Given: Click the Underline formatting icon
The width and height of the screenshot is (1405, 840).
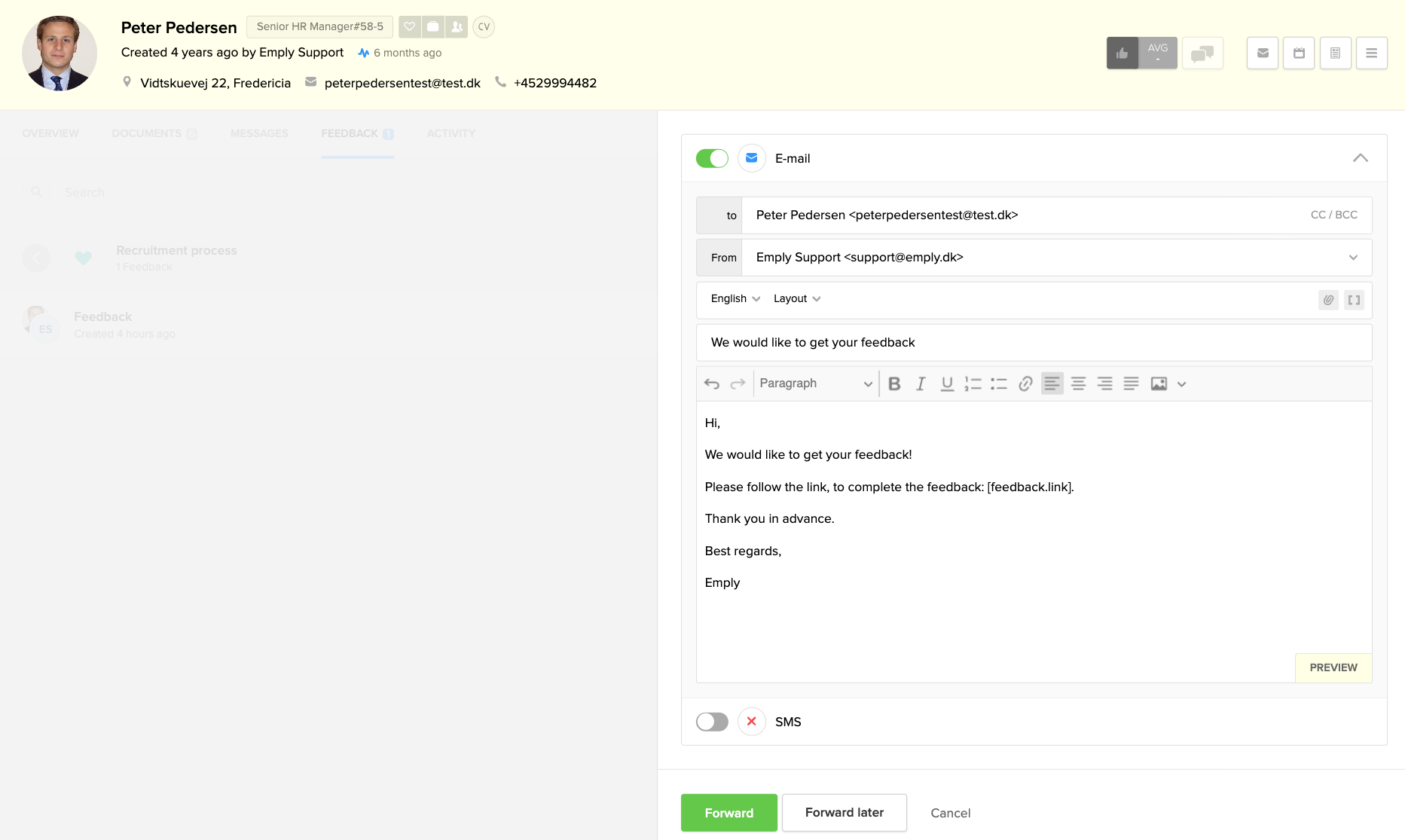Looking at the screenshot, I should click(x=947, y=383).
